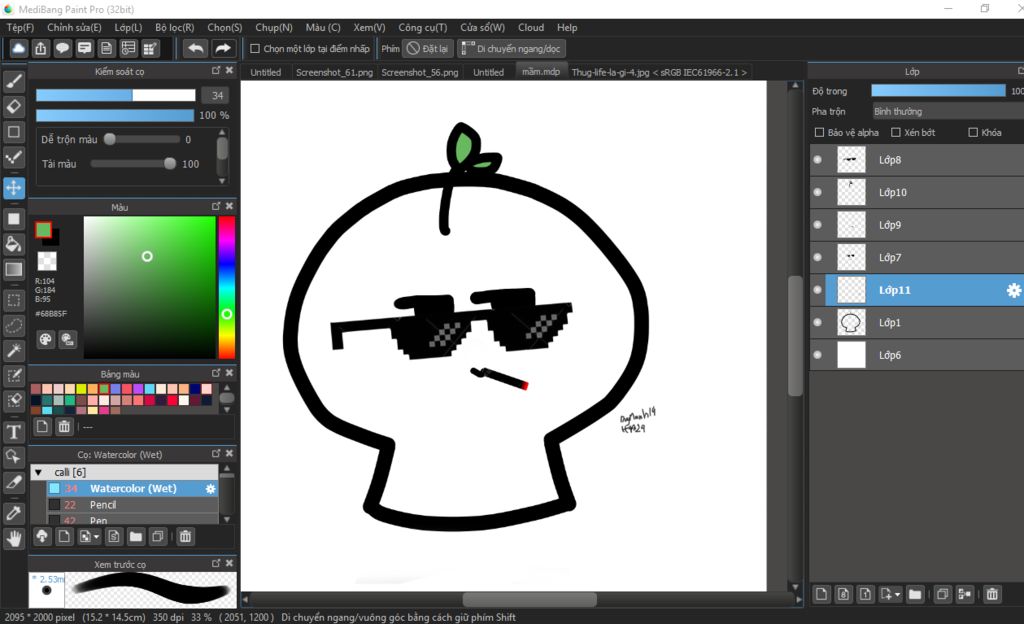This screenshot has width=1024, height=624.
Task: Open the color palette wheel icon
Action: click(x=45, y=339)
